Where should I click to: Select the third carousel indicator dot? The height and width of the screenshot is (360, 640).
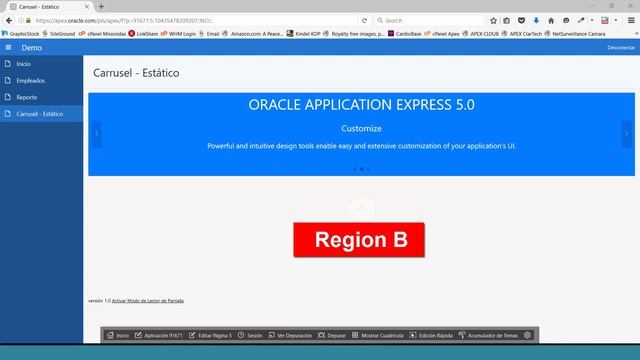pyautogui.click(x=368, y=169)
